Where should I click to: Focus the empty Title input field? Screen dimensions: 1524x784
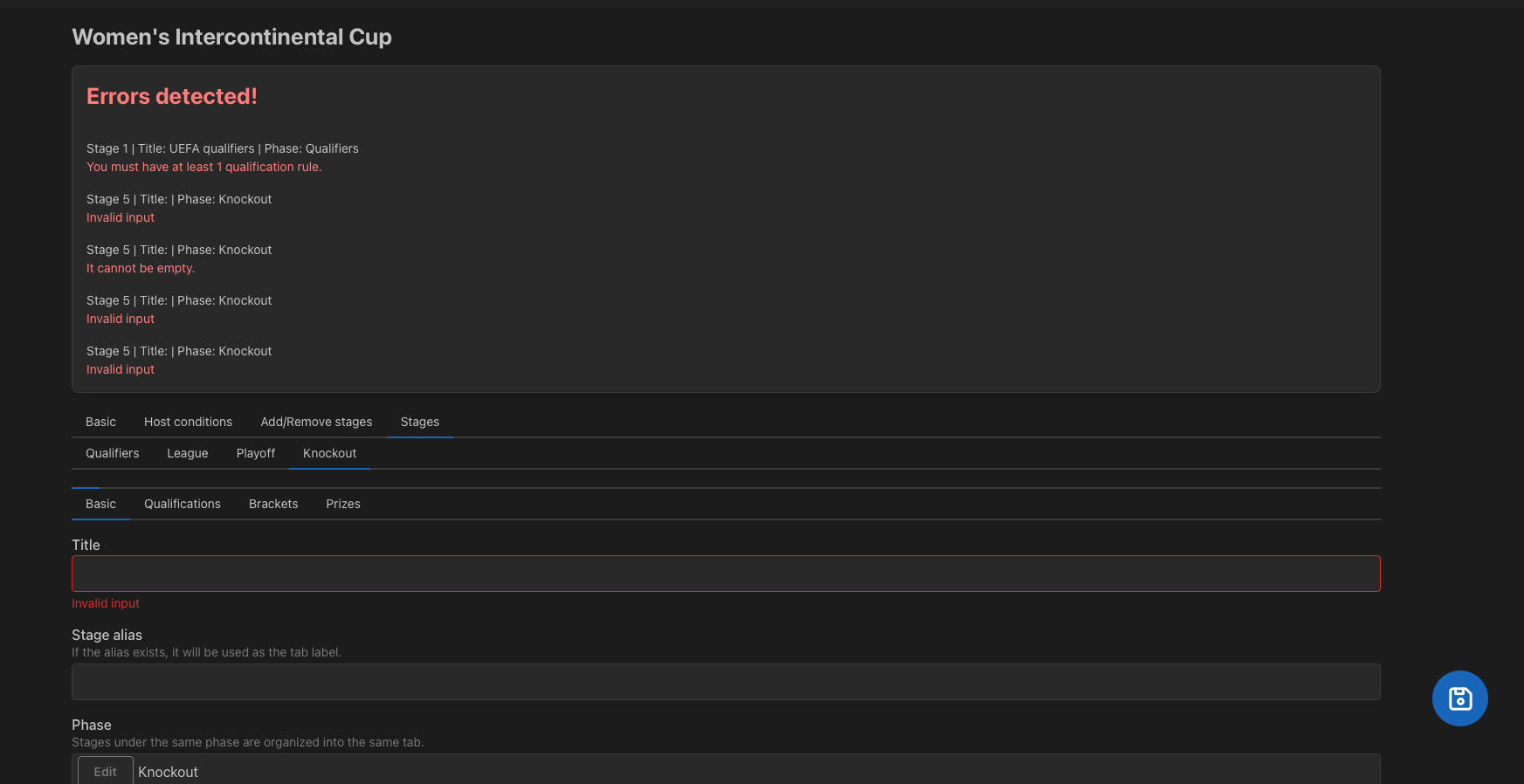click(726, 574)
